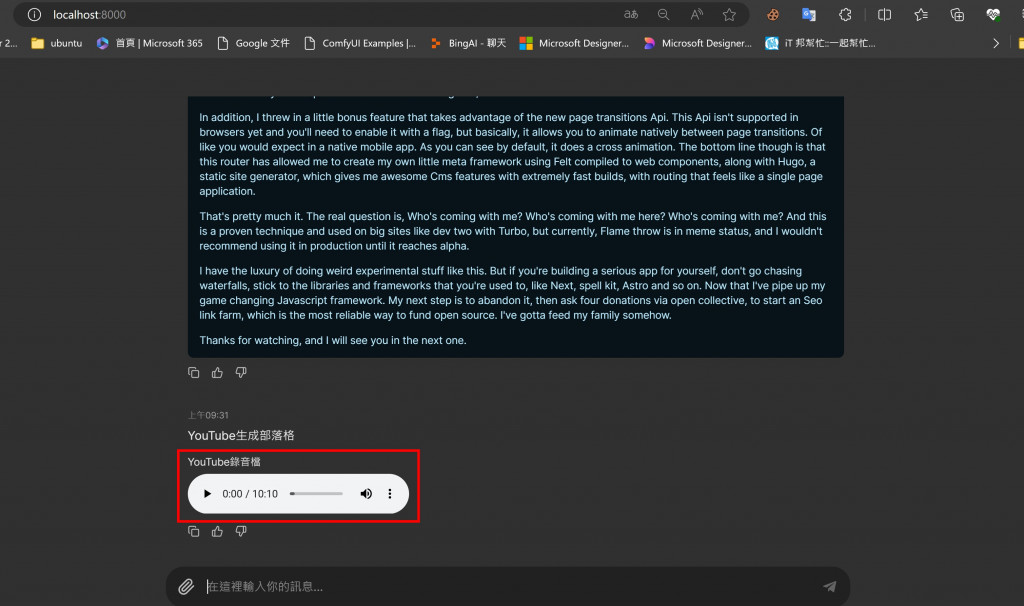This screenshot has width=1024, height=606.
Task: Open the Google Translate extension icon
Action: [x=809, y=14]
